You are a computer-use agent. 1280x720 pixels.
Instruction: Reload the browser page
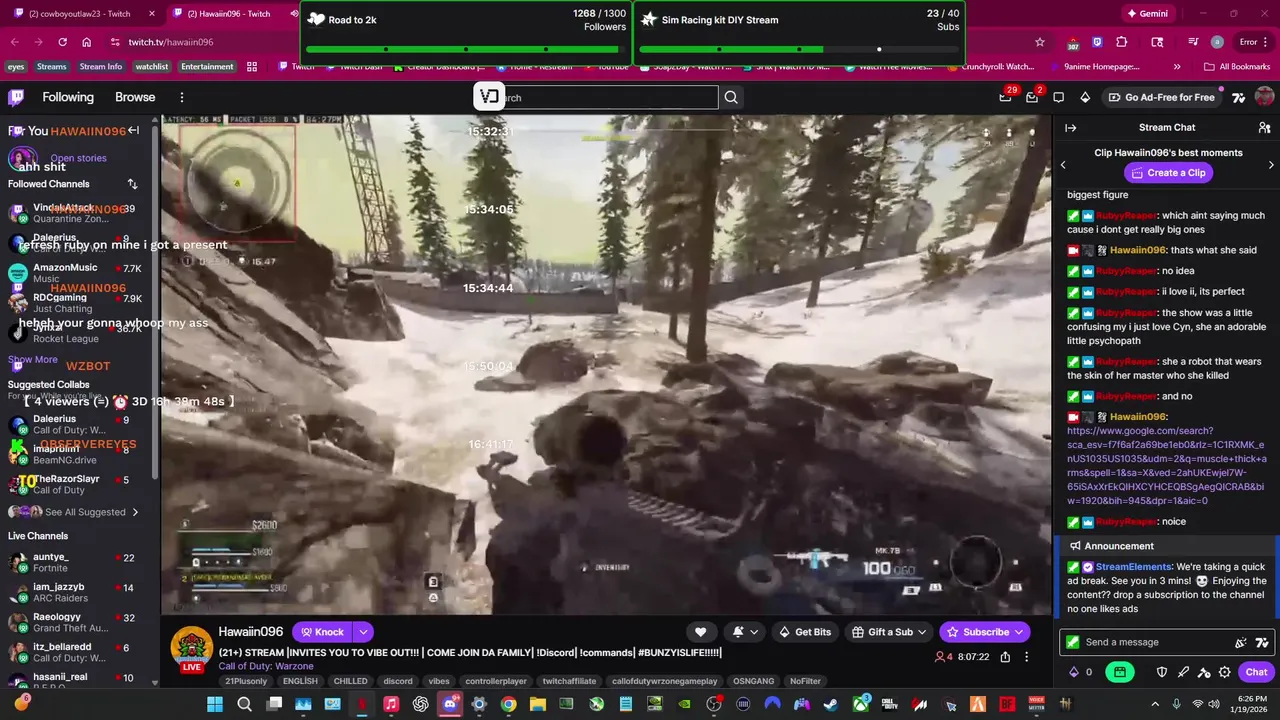(62, 42)
